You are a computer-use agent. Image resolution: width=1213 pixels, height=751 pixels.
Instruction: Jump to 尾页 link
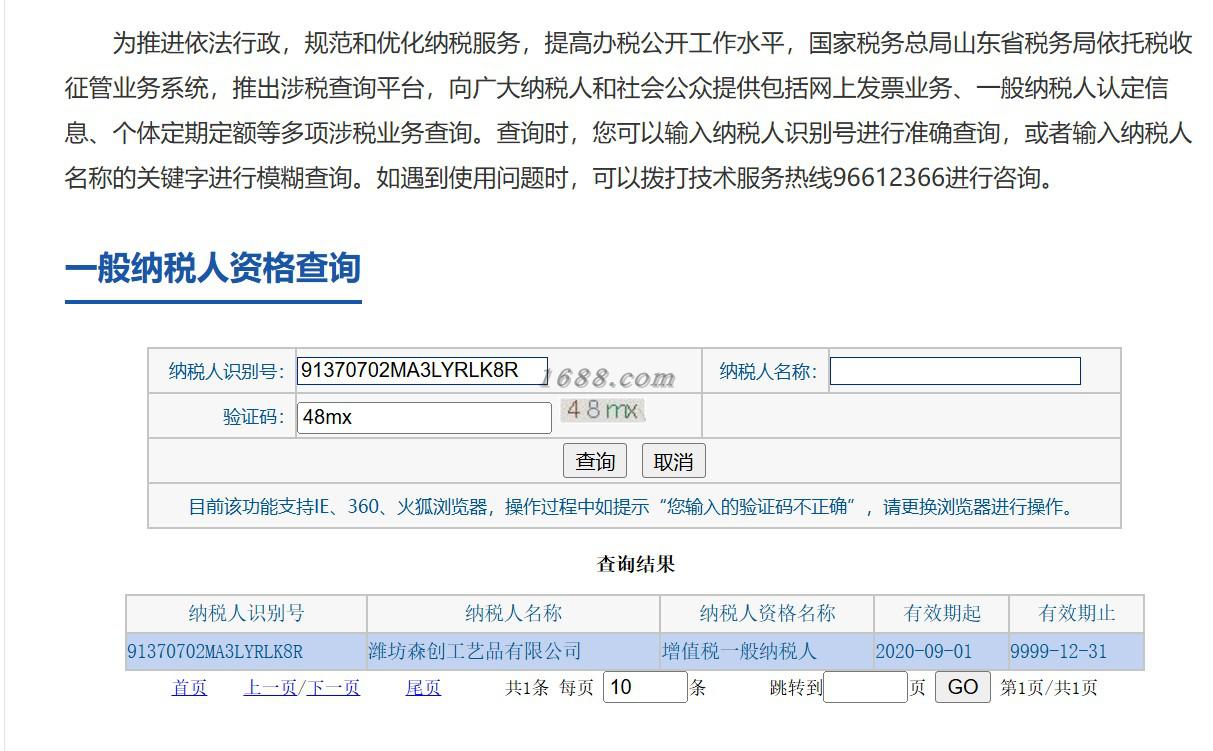(423, 688)
